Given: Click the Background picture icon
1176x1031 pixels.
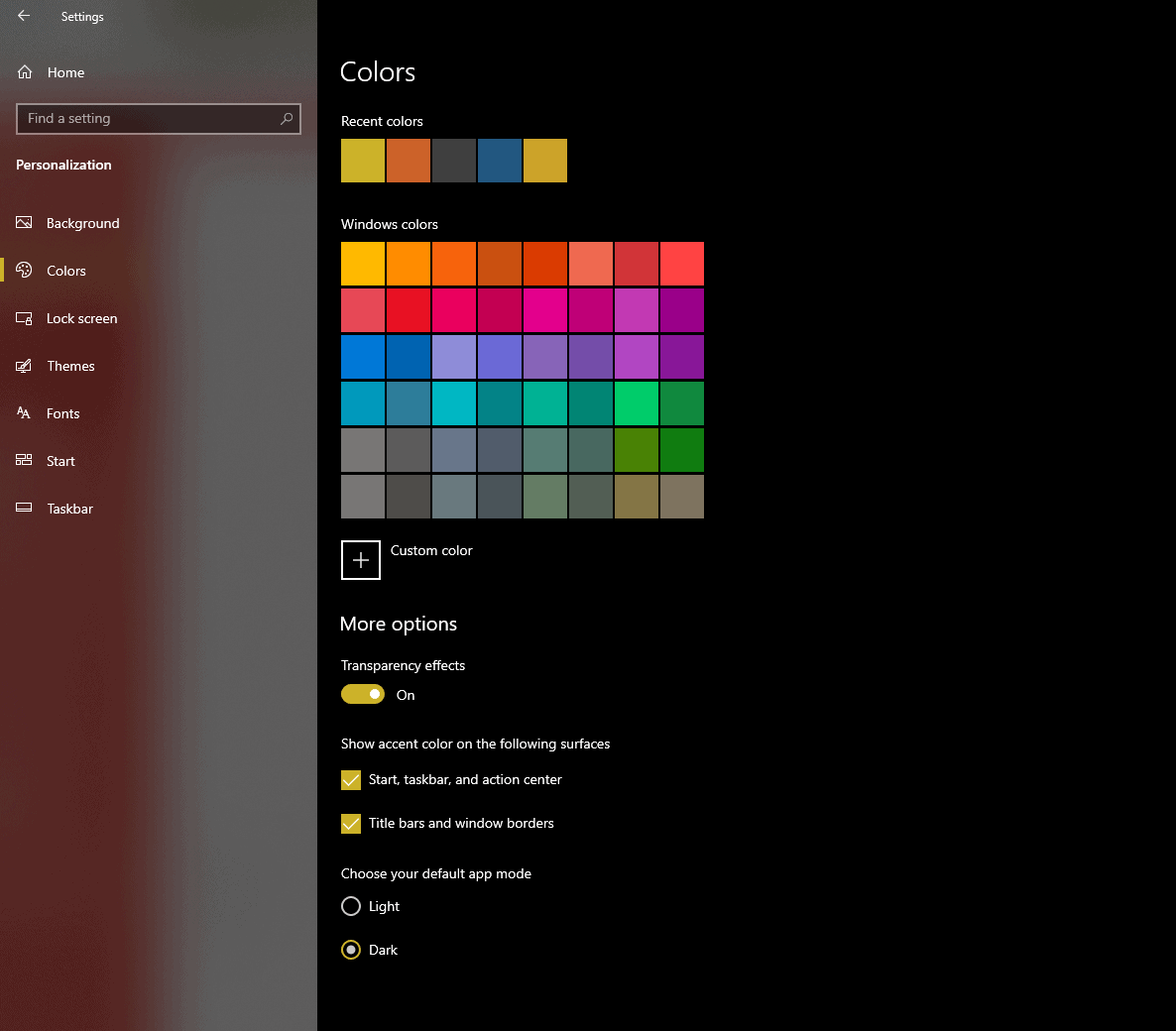Looking at the screenshot, I should (x=24, y=223).
